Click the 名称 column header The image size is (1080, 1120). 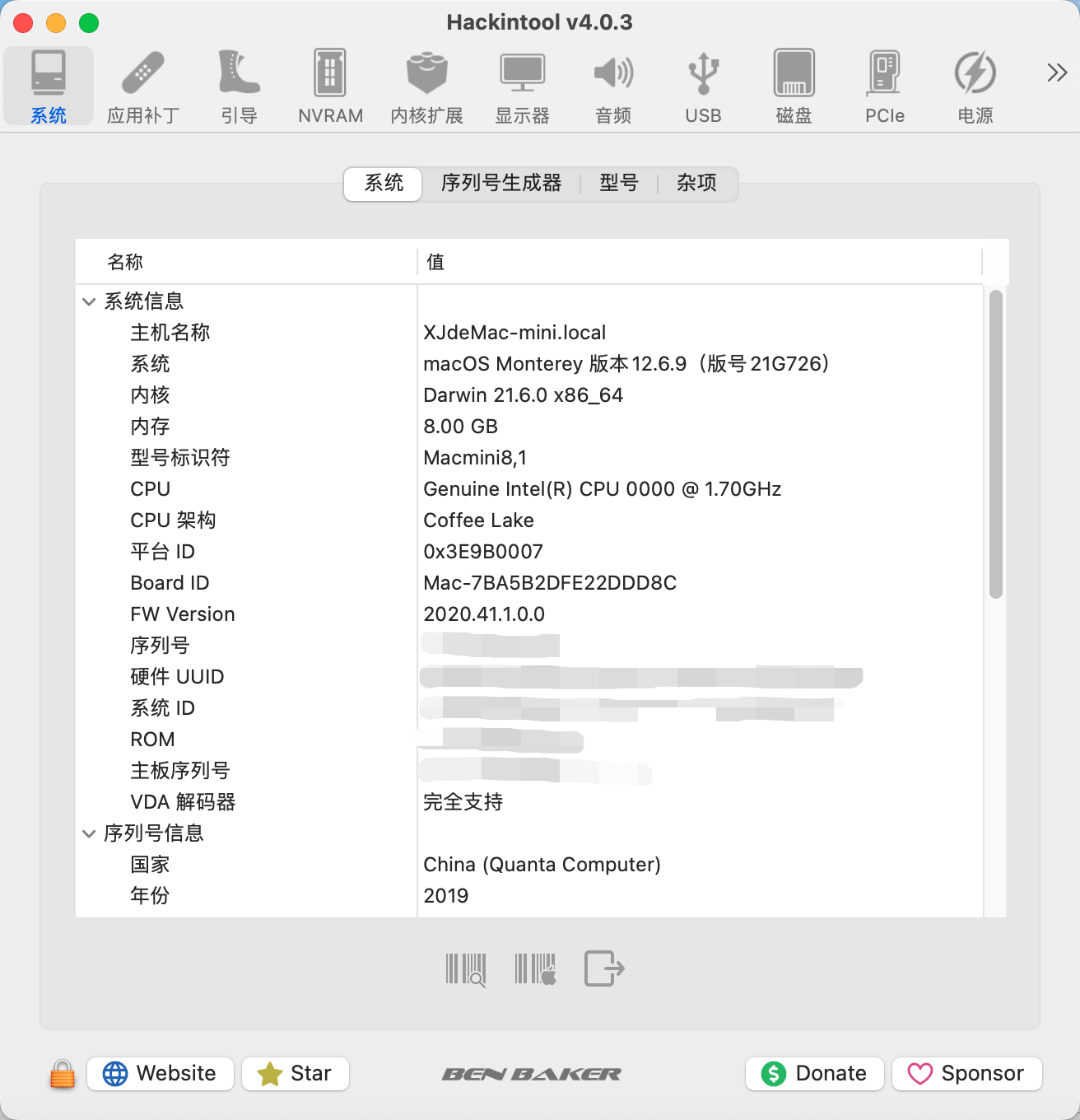tap(246, 262)
